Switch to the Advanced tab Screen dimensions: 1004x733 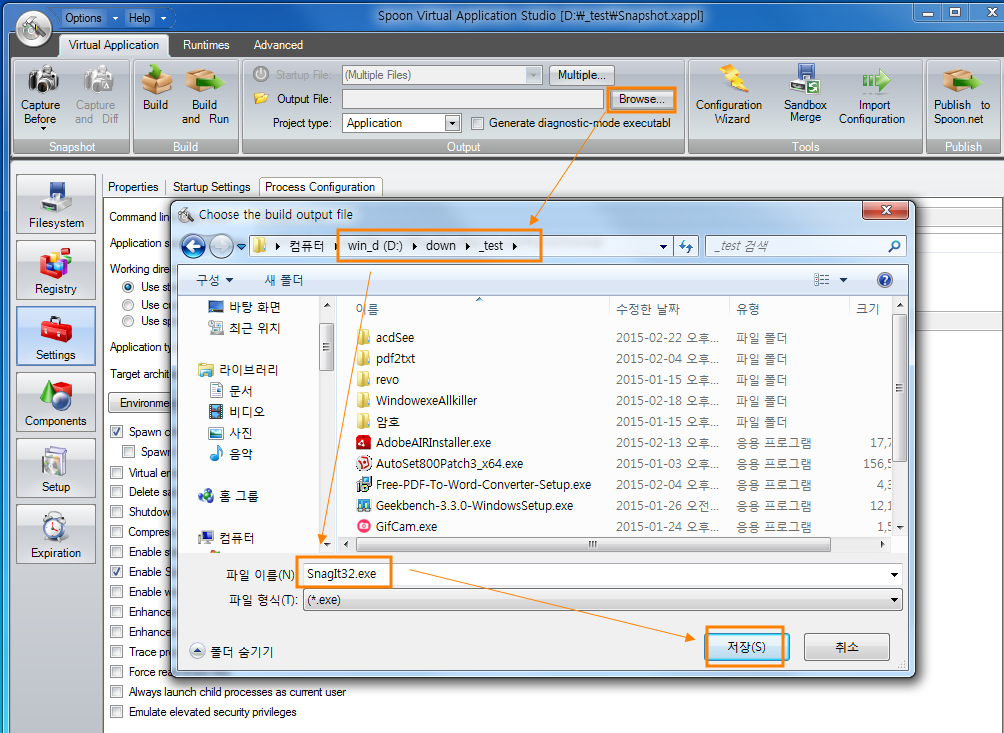[x=279, y=45]
